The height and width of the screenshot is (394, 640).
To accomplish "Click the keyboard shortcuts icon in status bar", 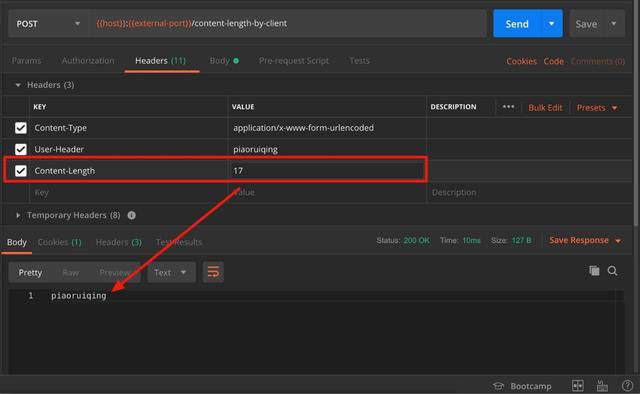I will point(602,386).
